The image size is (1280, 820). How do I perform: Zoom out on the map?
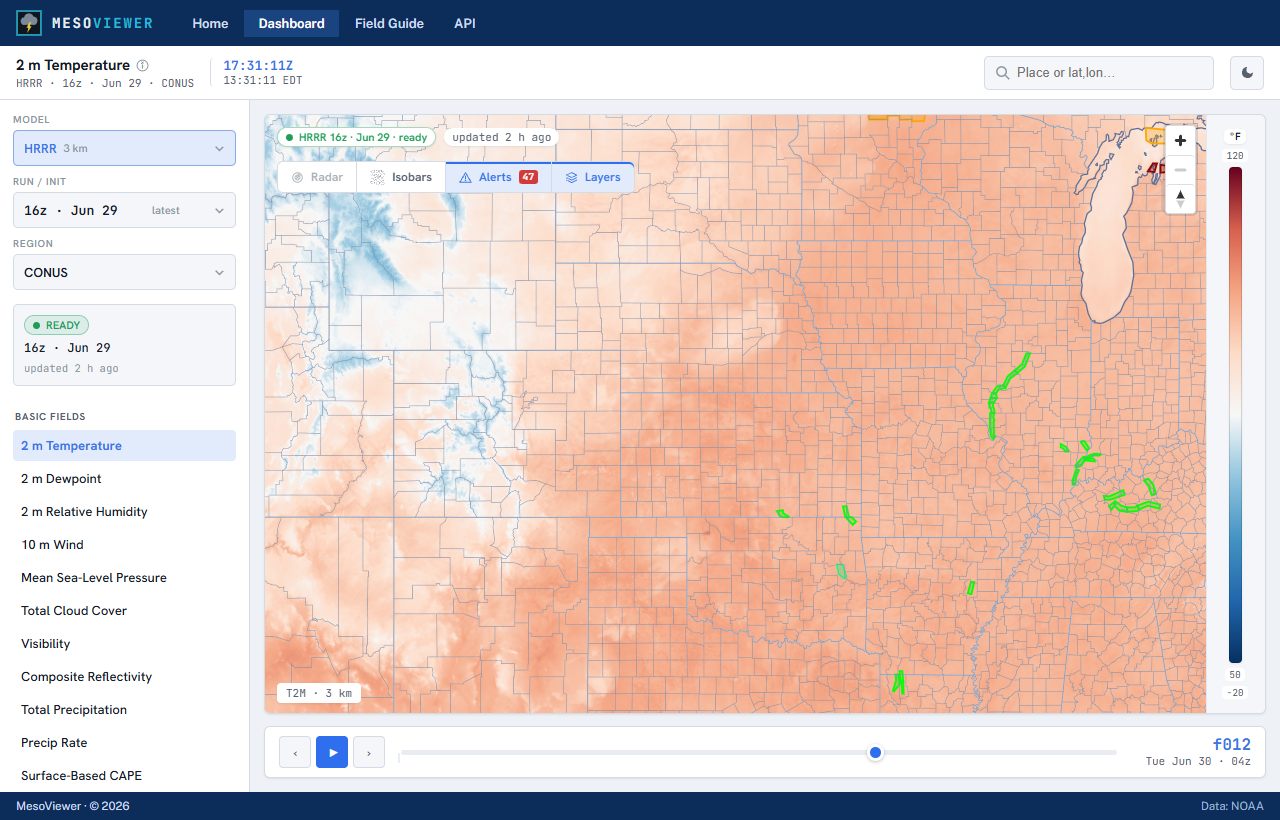[1180, 169]
